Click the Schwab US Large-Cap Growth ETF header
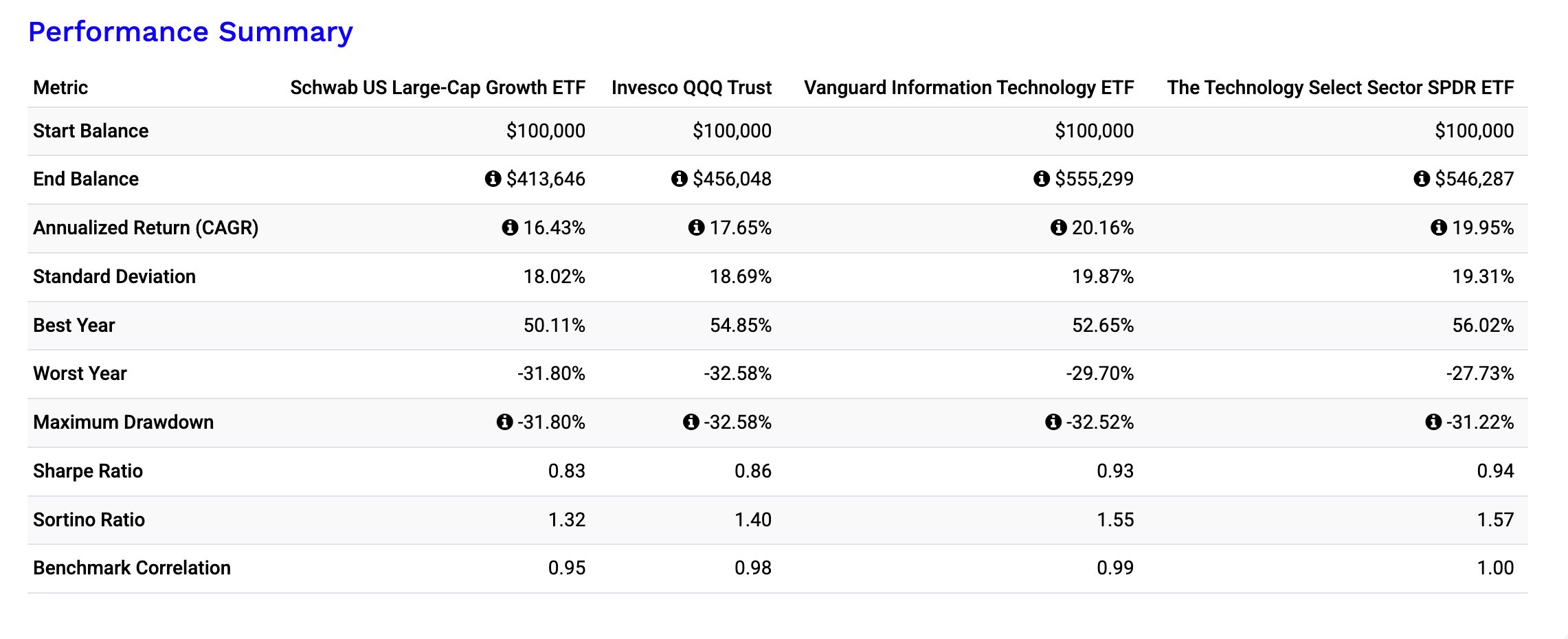 pyautogui.click(x=438, y=87)
